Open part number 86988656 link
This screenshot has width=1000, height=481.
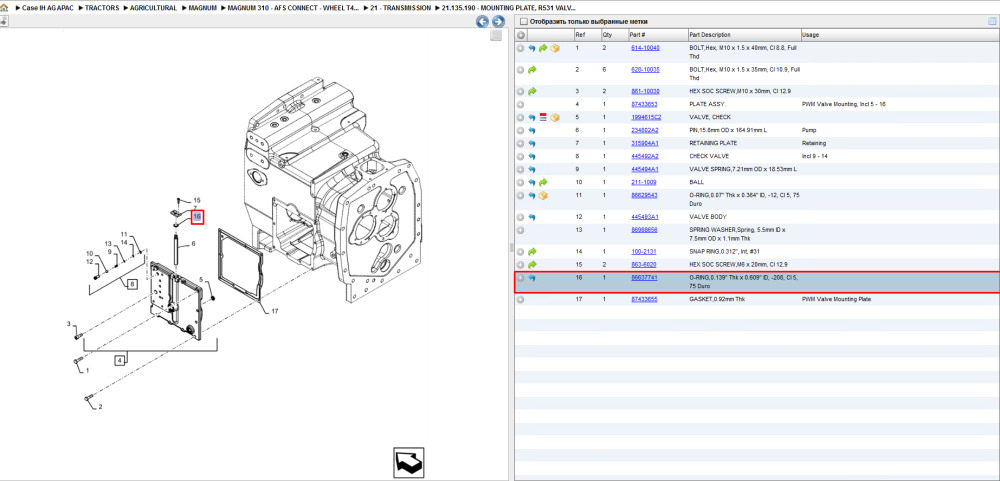(644, 230)
